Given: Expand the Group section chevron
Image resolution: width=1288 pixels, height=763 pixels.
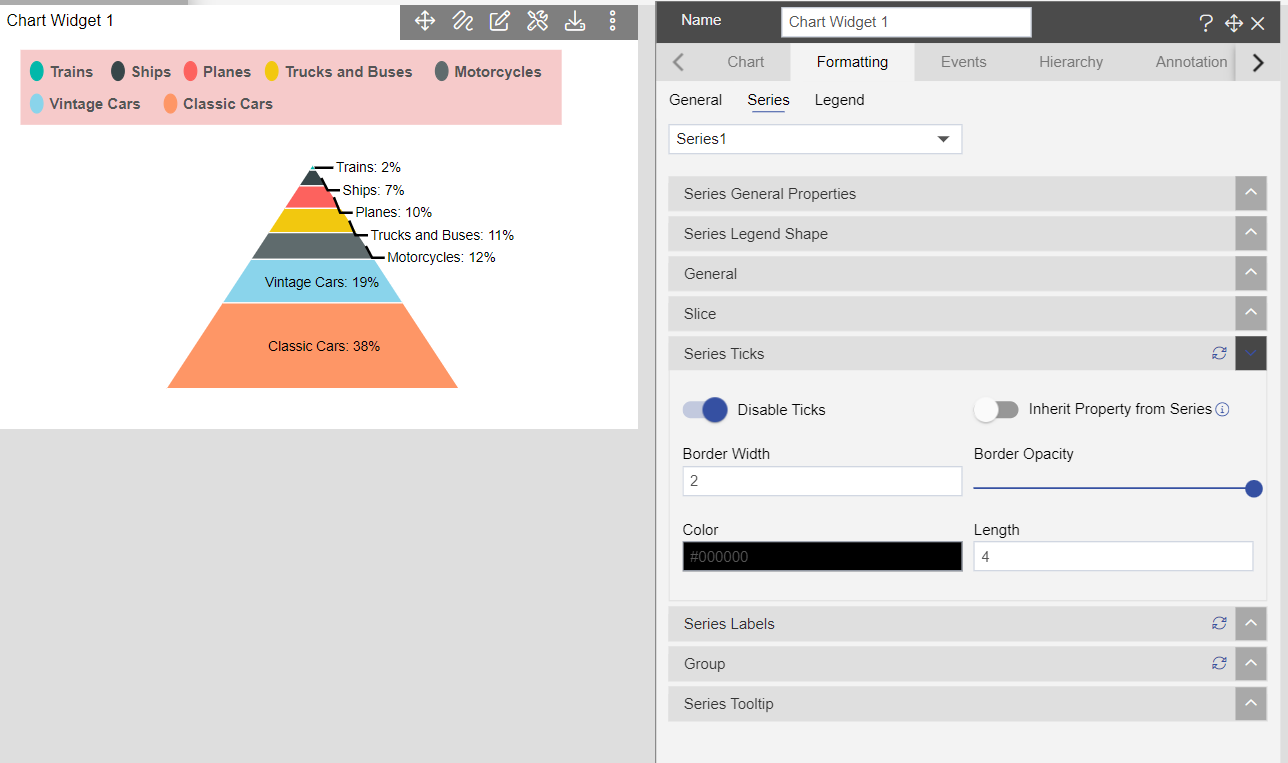Looking at the screenshot, I should click(x=1250, y=663).
